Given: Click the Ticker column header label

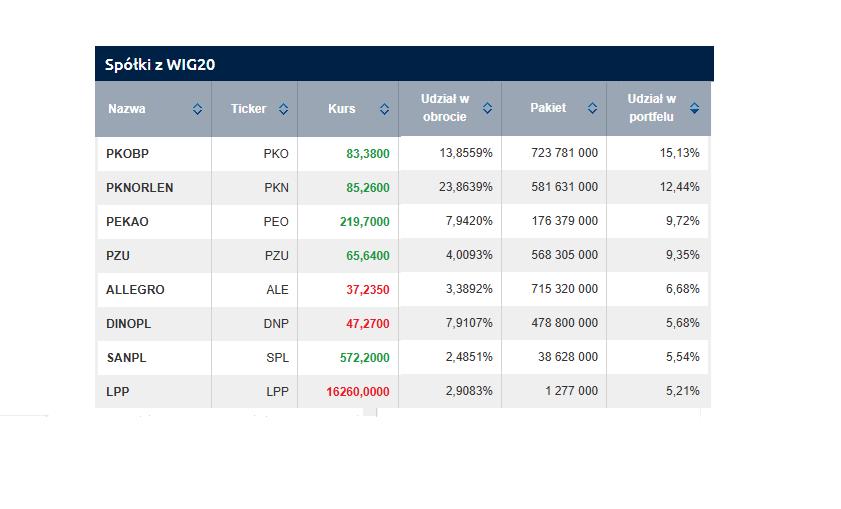Looking at the screenshot, I should pyautogui.click(x=248, y=109).
